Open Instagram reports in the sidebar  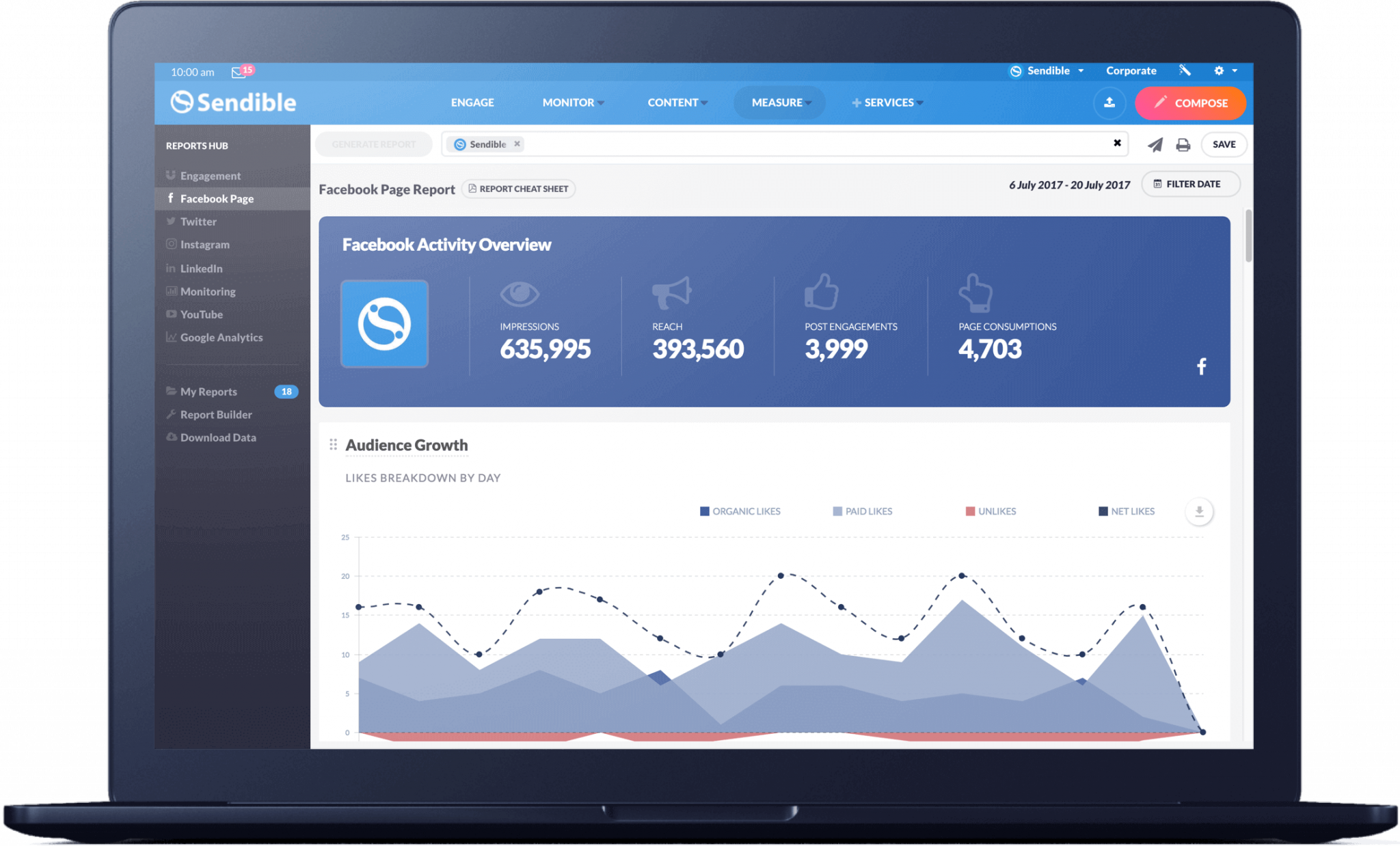click(x=206, y=244)
